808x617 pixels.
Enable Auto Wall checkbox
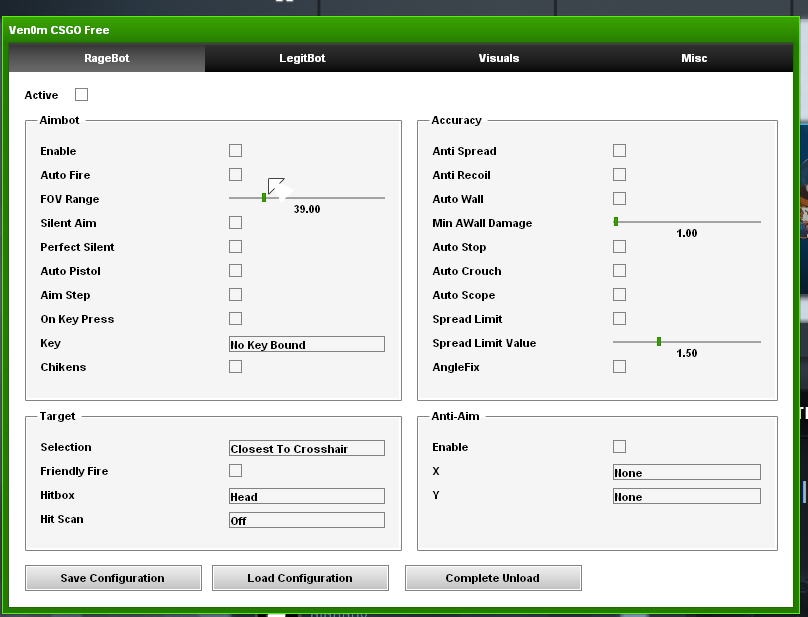620,199
